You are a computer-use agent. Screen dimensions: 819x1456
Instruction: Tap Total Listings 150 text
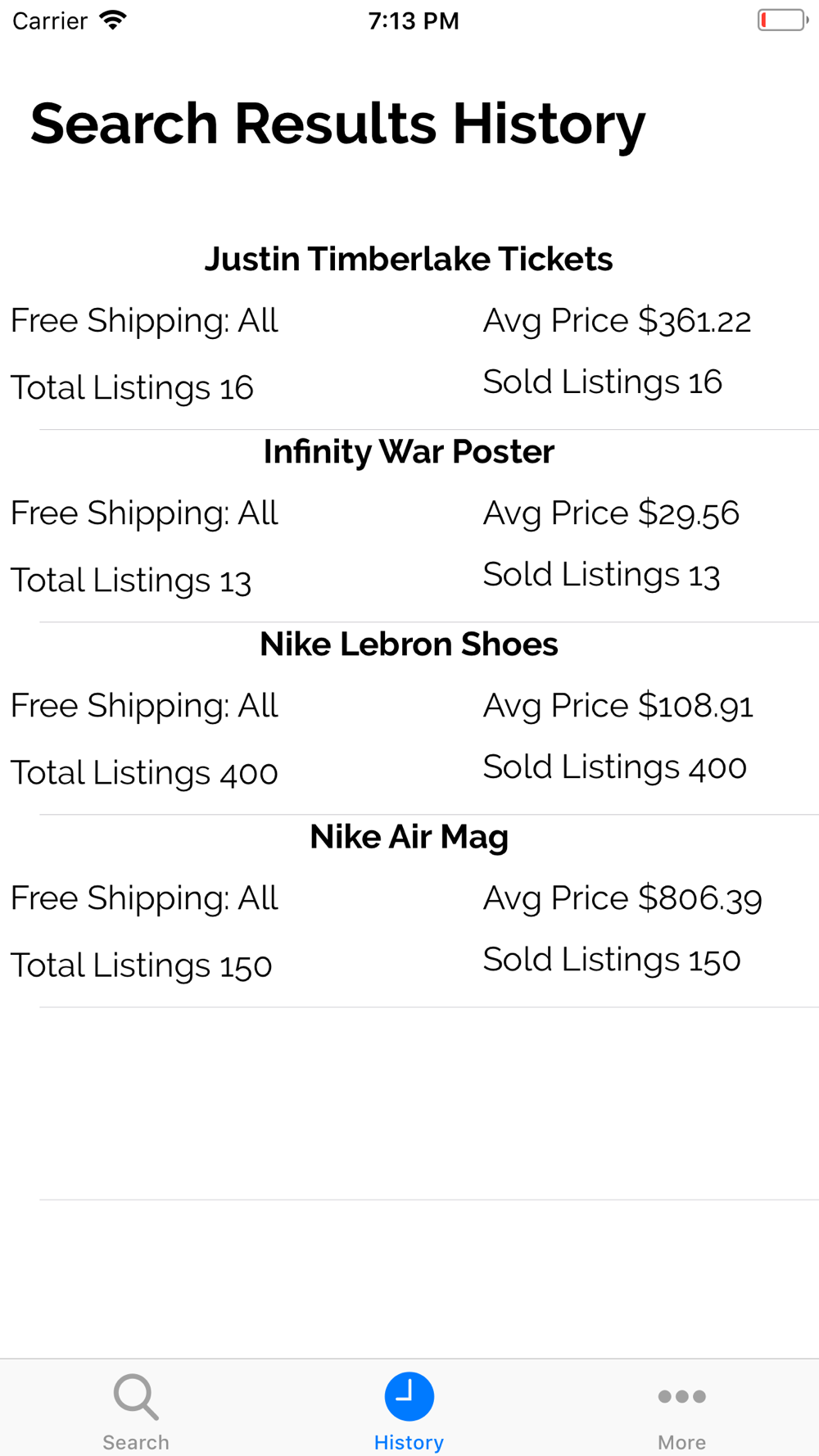pos(141,965)
